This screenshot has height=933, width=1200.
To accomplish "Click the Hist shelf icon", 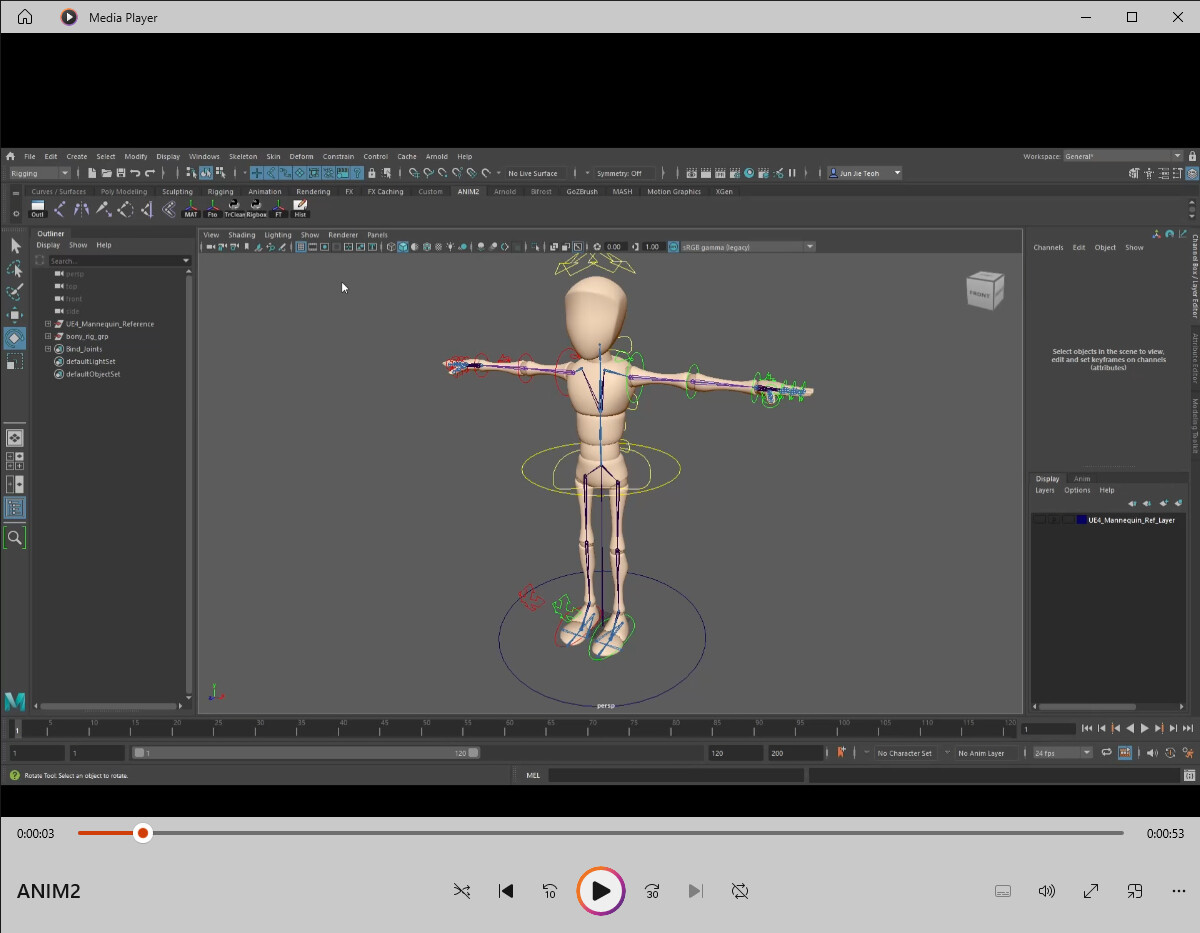I will 300,208.
